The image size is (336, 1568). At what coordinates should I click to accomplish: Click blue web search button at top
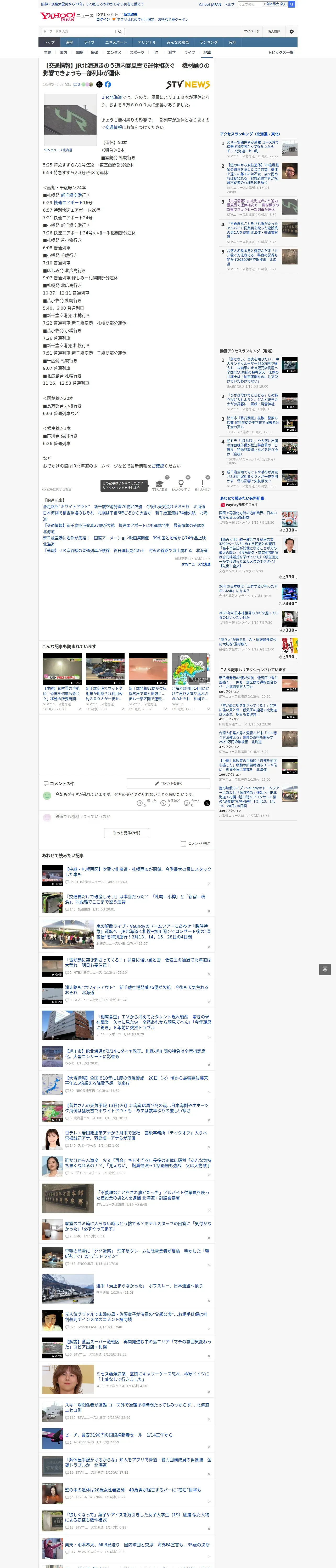tap(292, 4)
